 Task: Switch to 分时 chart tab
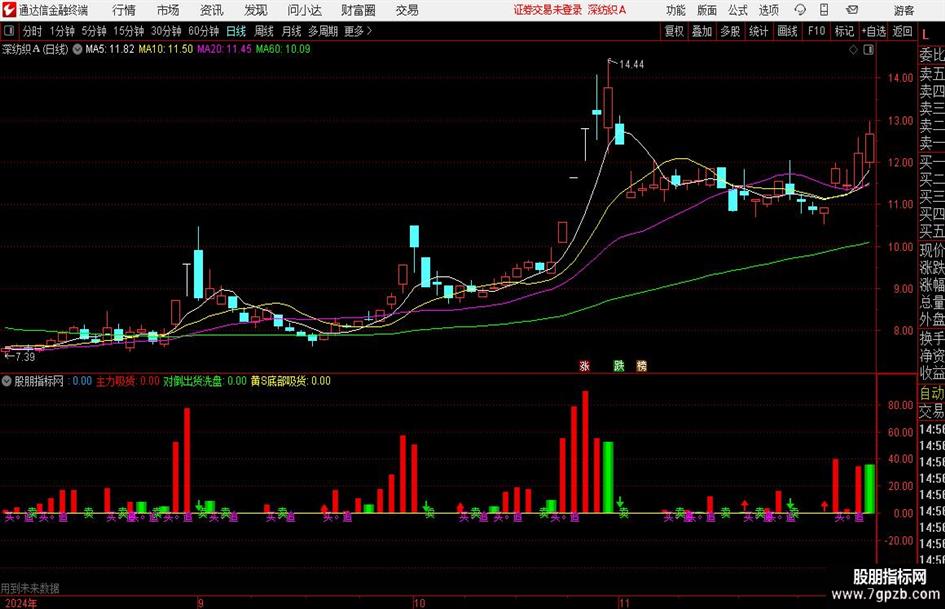(x=33, y=31)
